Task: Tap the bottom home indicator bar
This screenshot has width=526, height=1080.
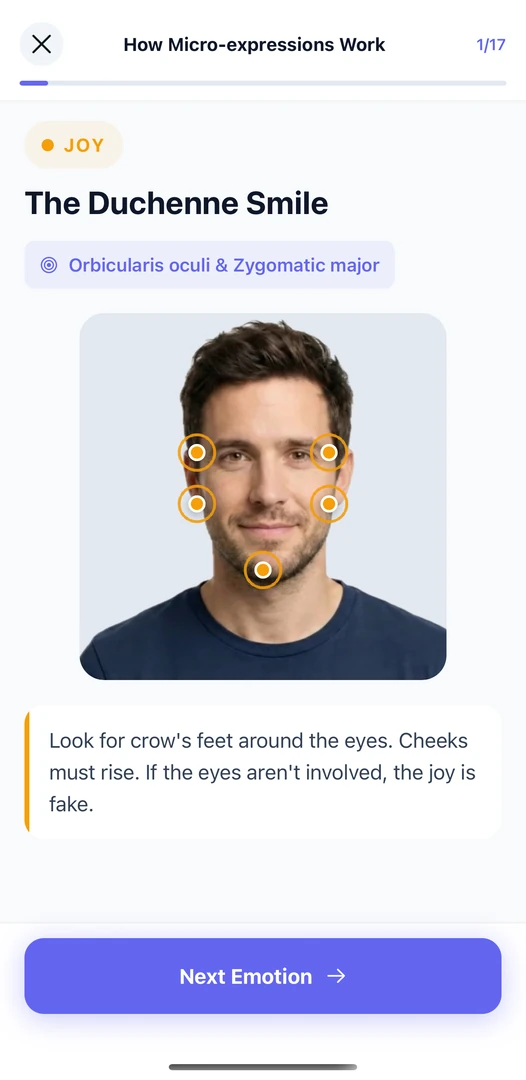Action: (263, 1067)
